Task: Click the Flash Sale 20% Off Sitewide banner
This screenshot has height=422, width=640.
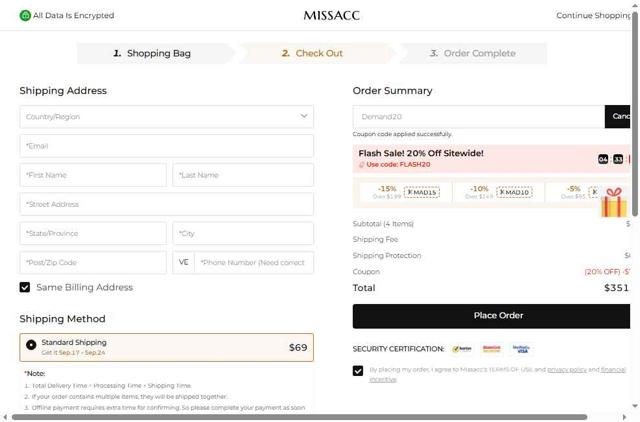Action: pos(491,158)
